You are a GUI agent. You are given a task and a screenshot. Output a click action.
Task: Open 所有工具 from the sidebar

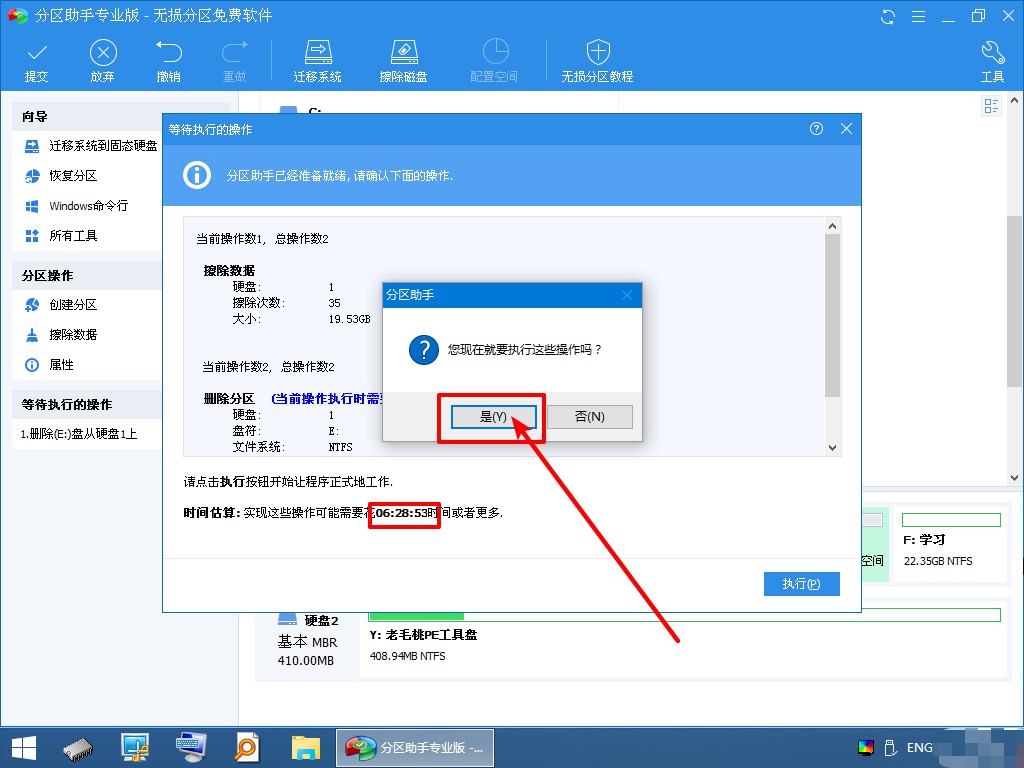(61, 236)
